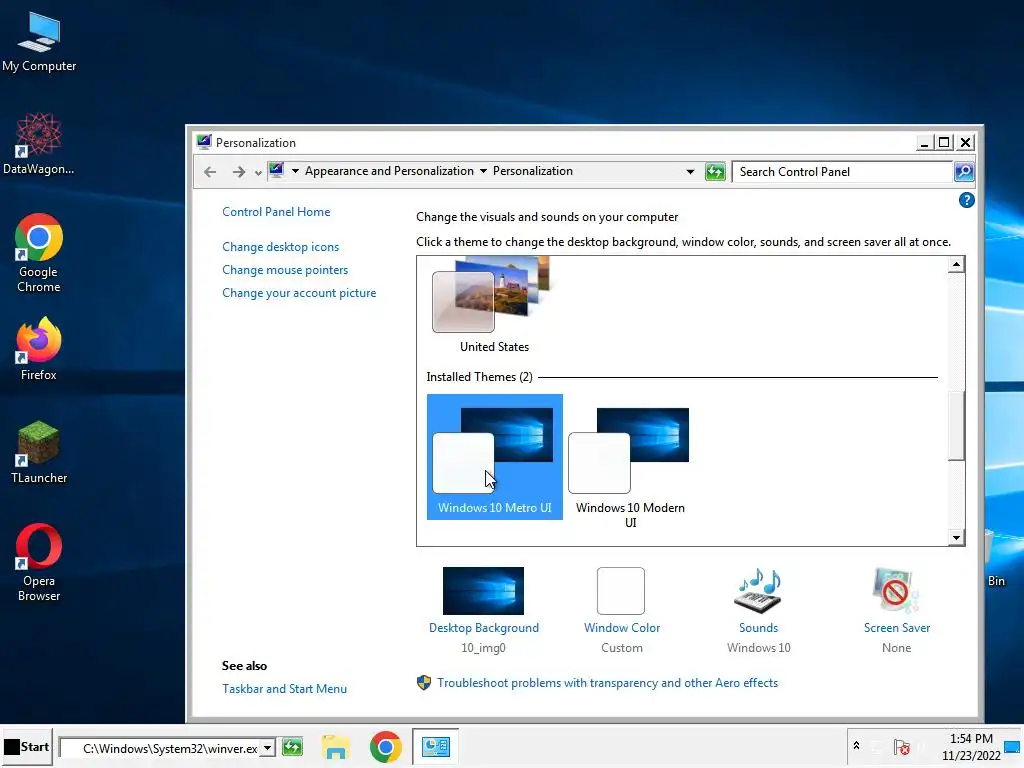Expand the root arrow before Appearance and Personalization
Image resolution: width=1024 pixels, height=768 pixels.
point(295,171)
